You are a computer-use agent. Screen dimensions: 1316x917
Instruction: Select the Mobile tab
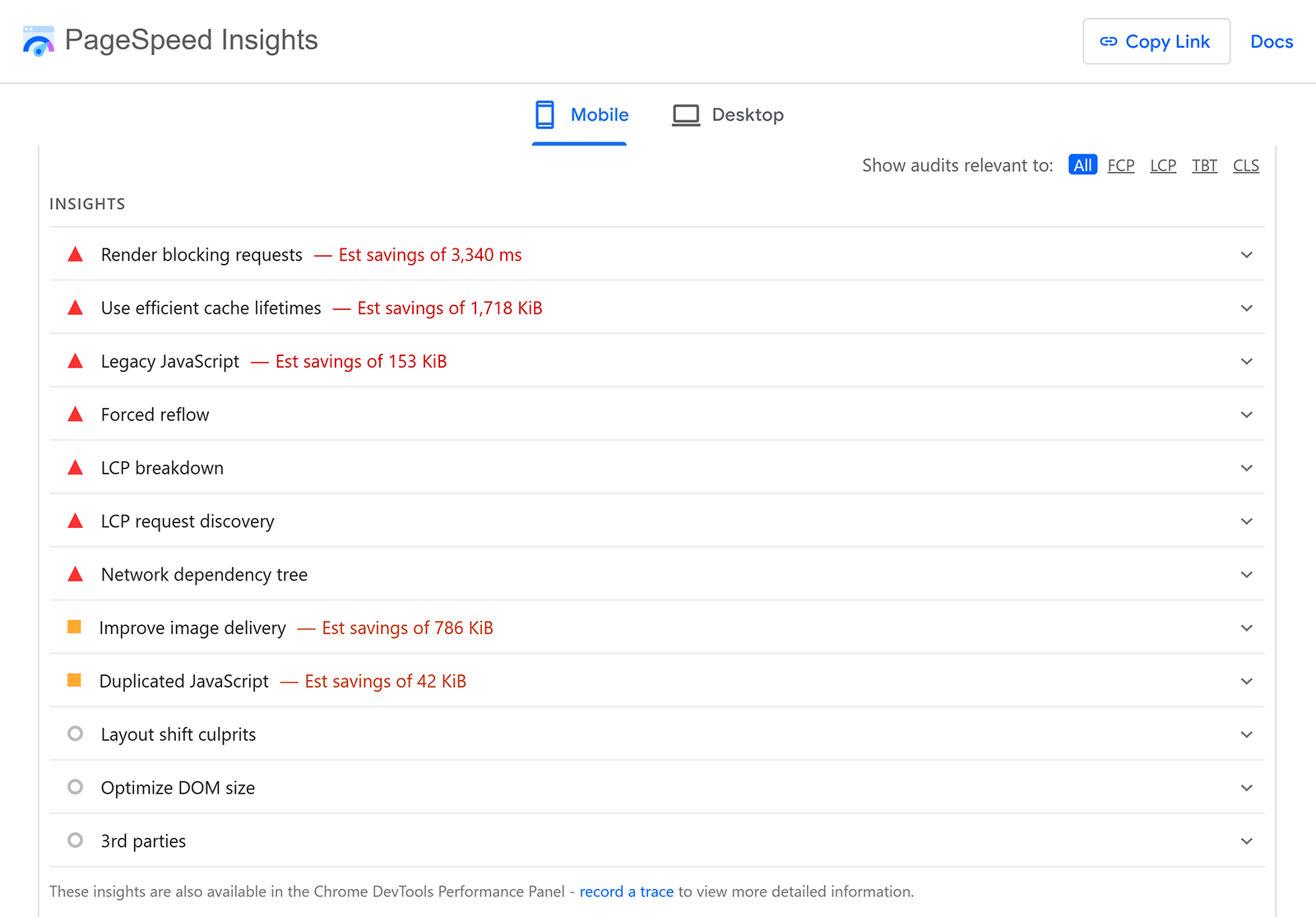[599, 114]
